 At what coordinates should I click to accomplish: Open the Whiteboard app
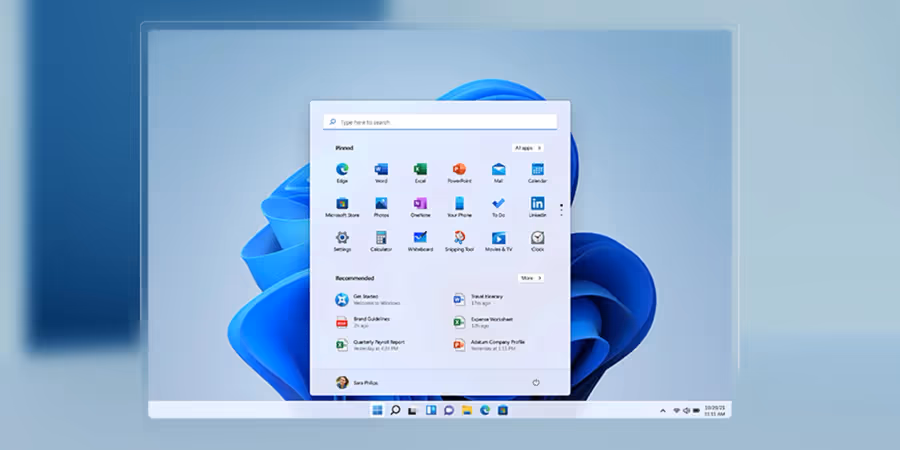tap(420, 241)
